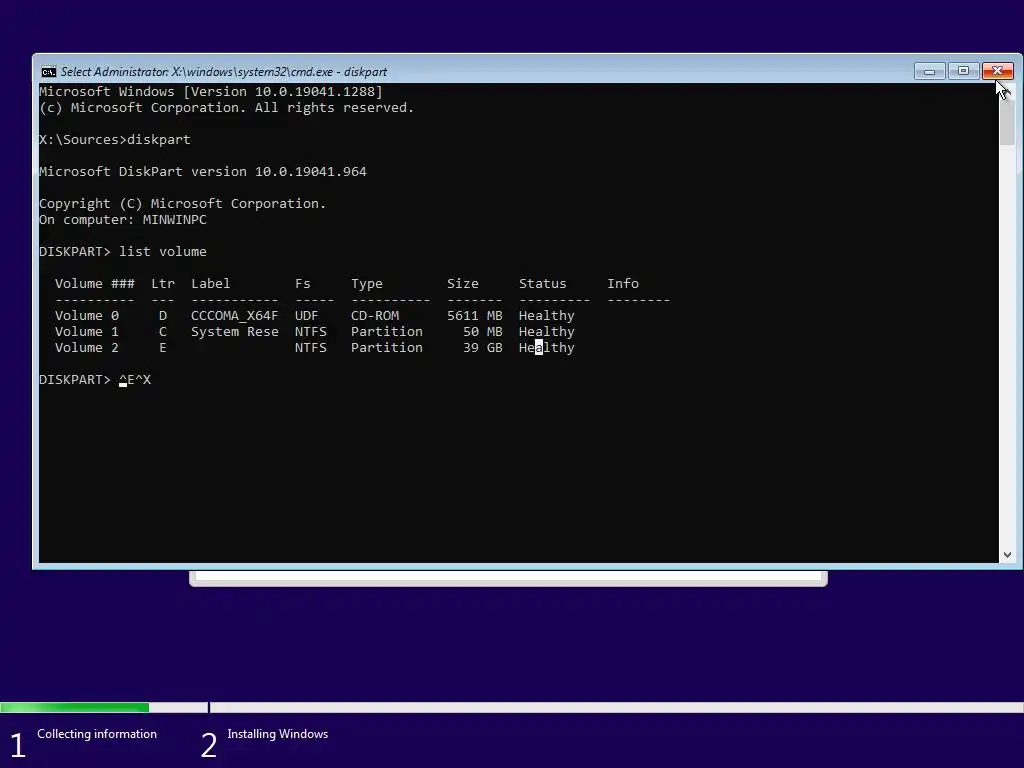Click the 'Volume ###' column header

[95, 283]
